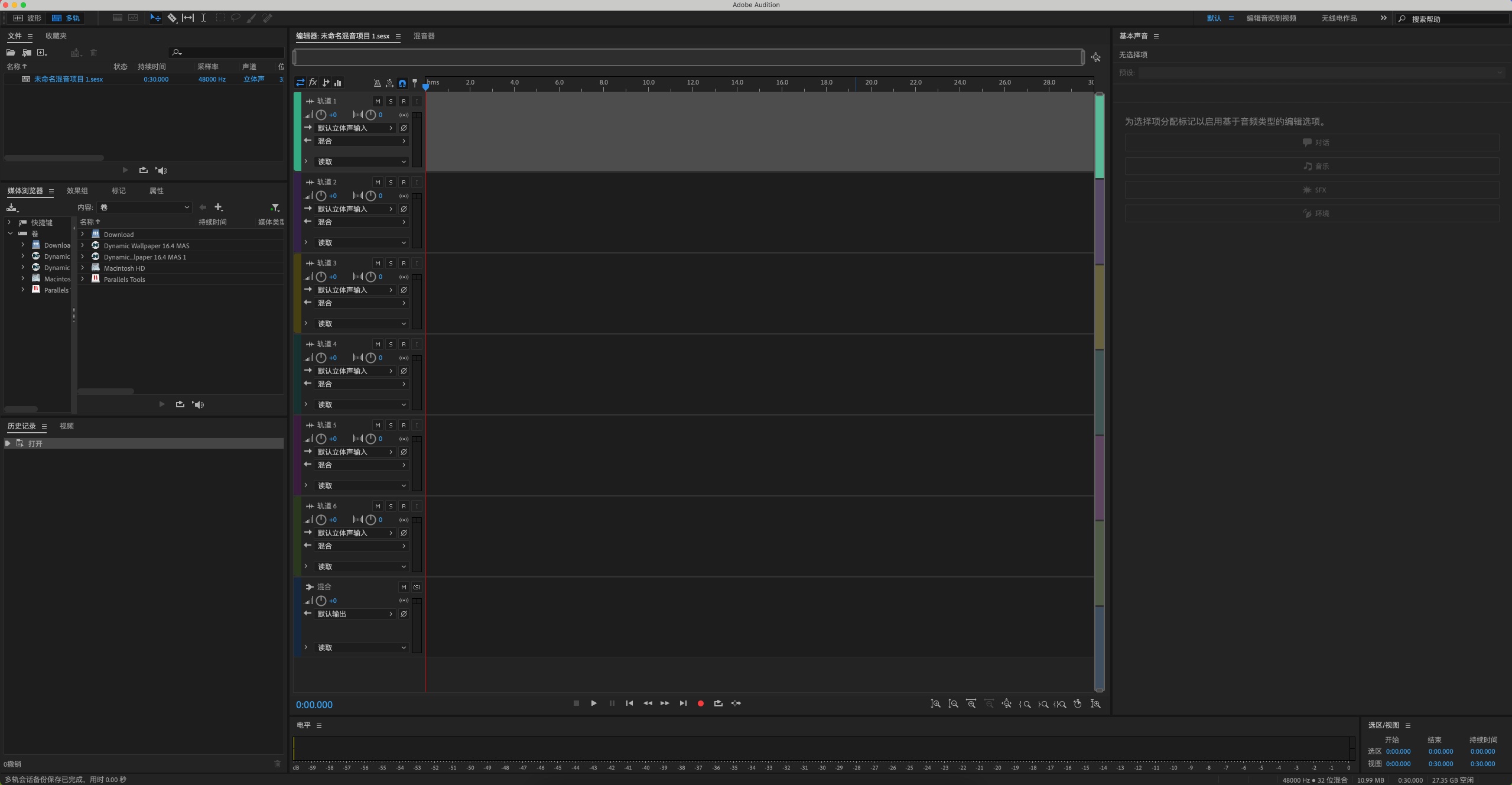This screenshot has height=785, width=1512.
Task: Mute the 混合 master track
Action: coord(404,587)
